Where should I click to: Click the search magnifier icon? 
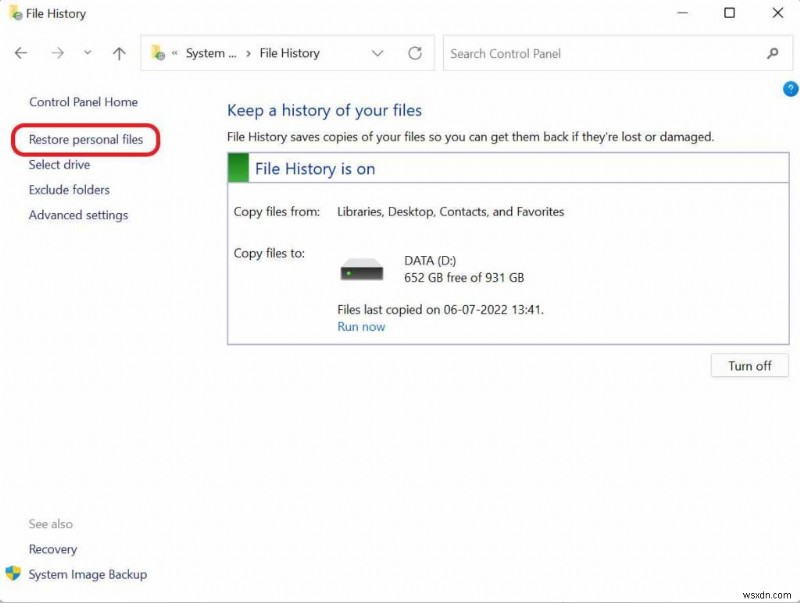tap(773, 54)
